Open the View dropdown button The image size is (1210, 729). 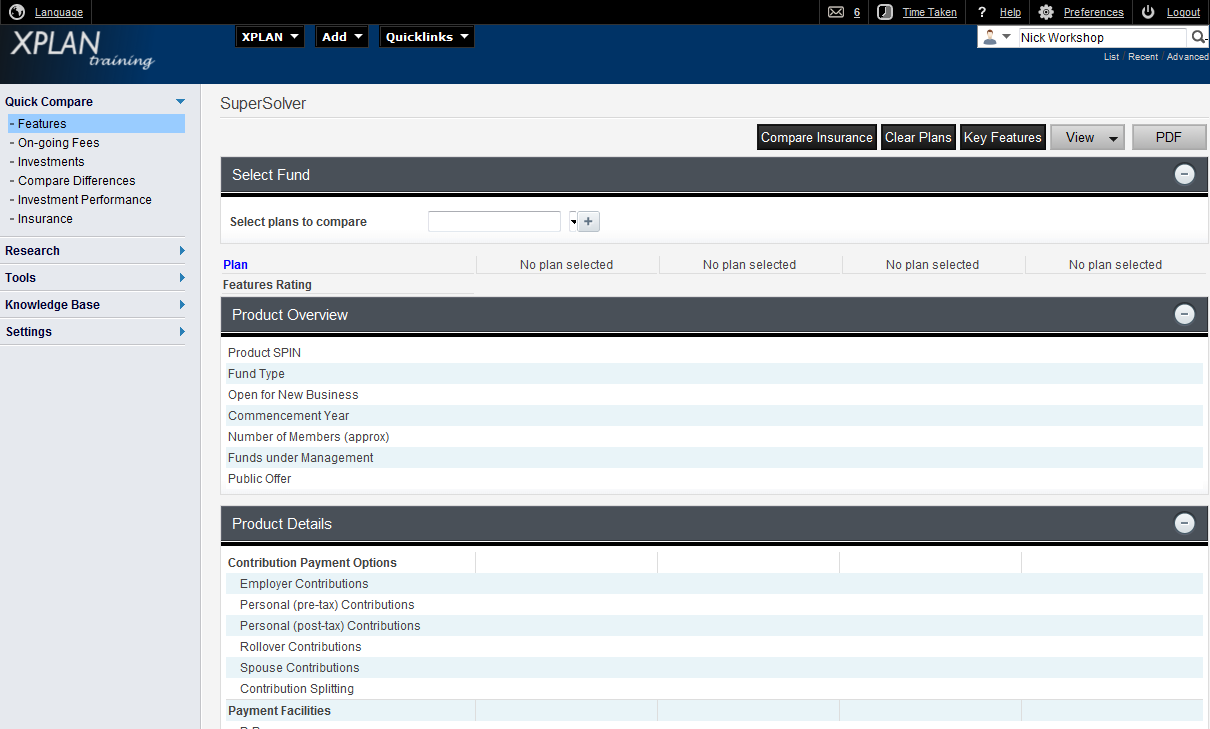coord(1088,137)
